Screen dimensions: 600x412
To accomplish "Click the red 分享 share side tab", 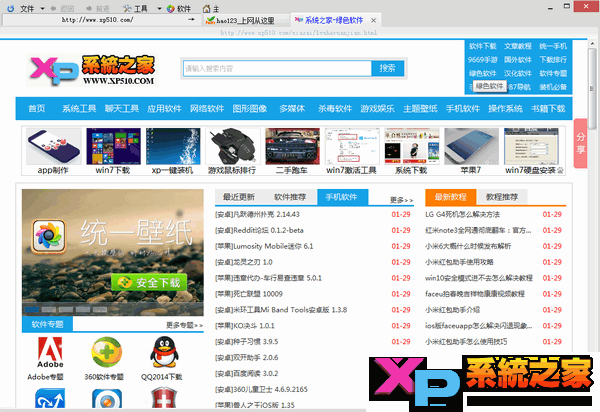I will [x=580, y=143].
